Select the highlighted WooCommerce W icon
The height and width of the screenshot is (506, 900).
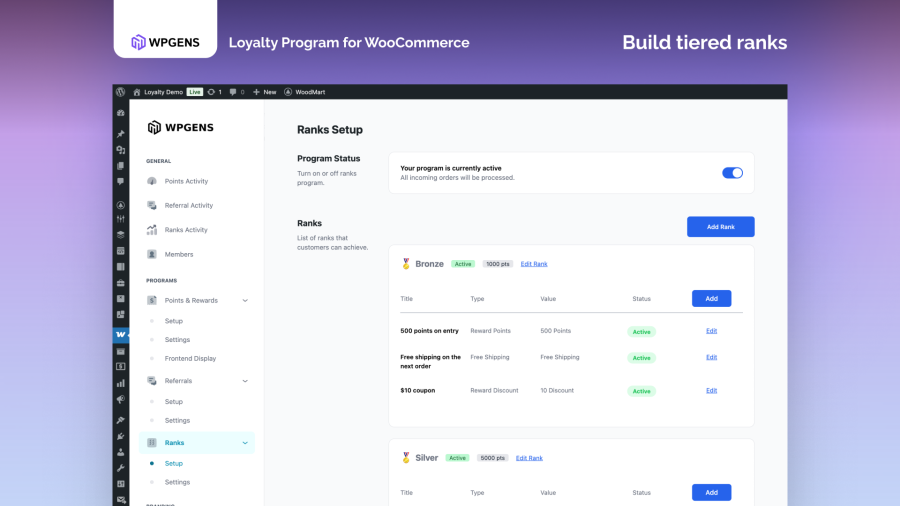(121, 334)
